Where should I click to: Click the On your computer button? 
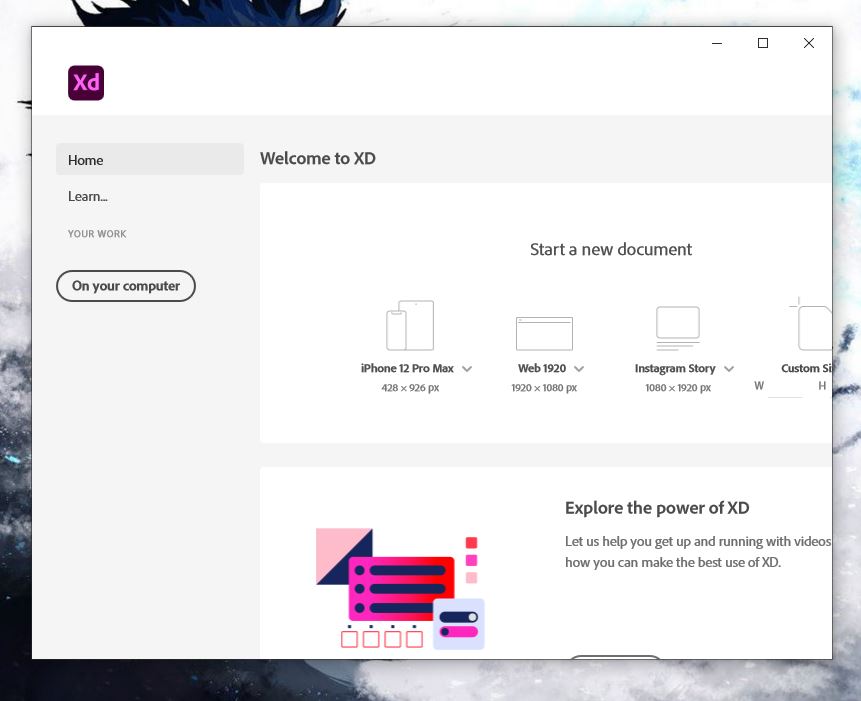pyautogui.click(x=126, y=286)
